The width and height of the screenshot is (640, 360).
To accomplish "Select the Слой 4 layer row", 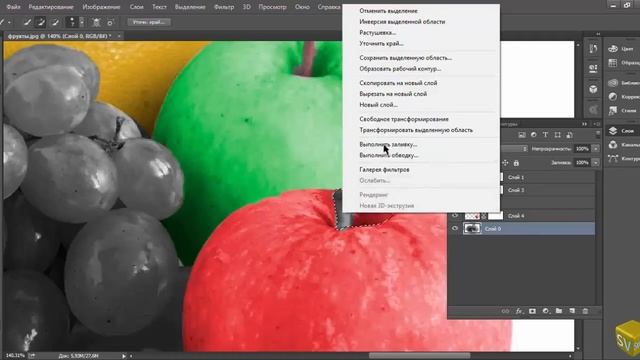I will tap(522, 216).
